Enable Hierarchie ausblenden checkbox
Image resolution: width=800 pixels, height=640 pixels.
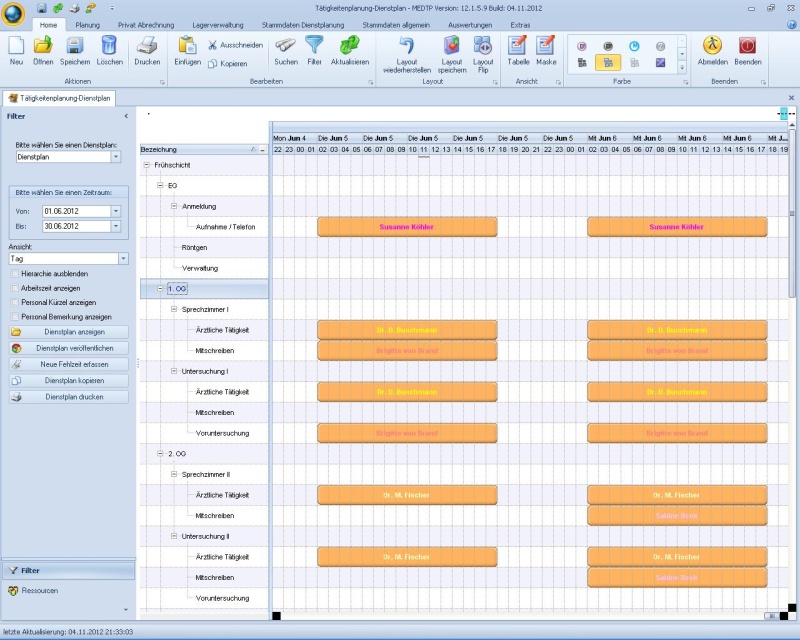pyautogui.click(x=14, y=273)
